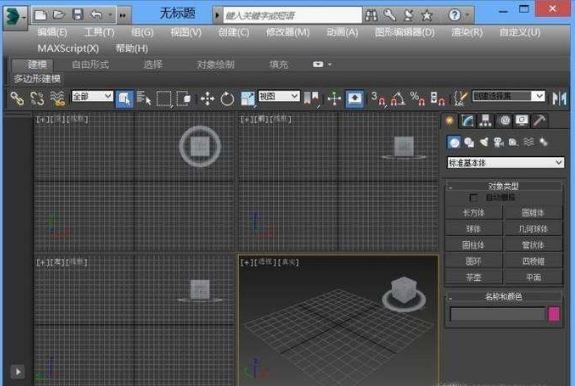The image size is (575, 386).
Task: Open the 渲染(R) menu
Action: [x=467, y=33]
